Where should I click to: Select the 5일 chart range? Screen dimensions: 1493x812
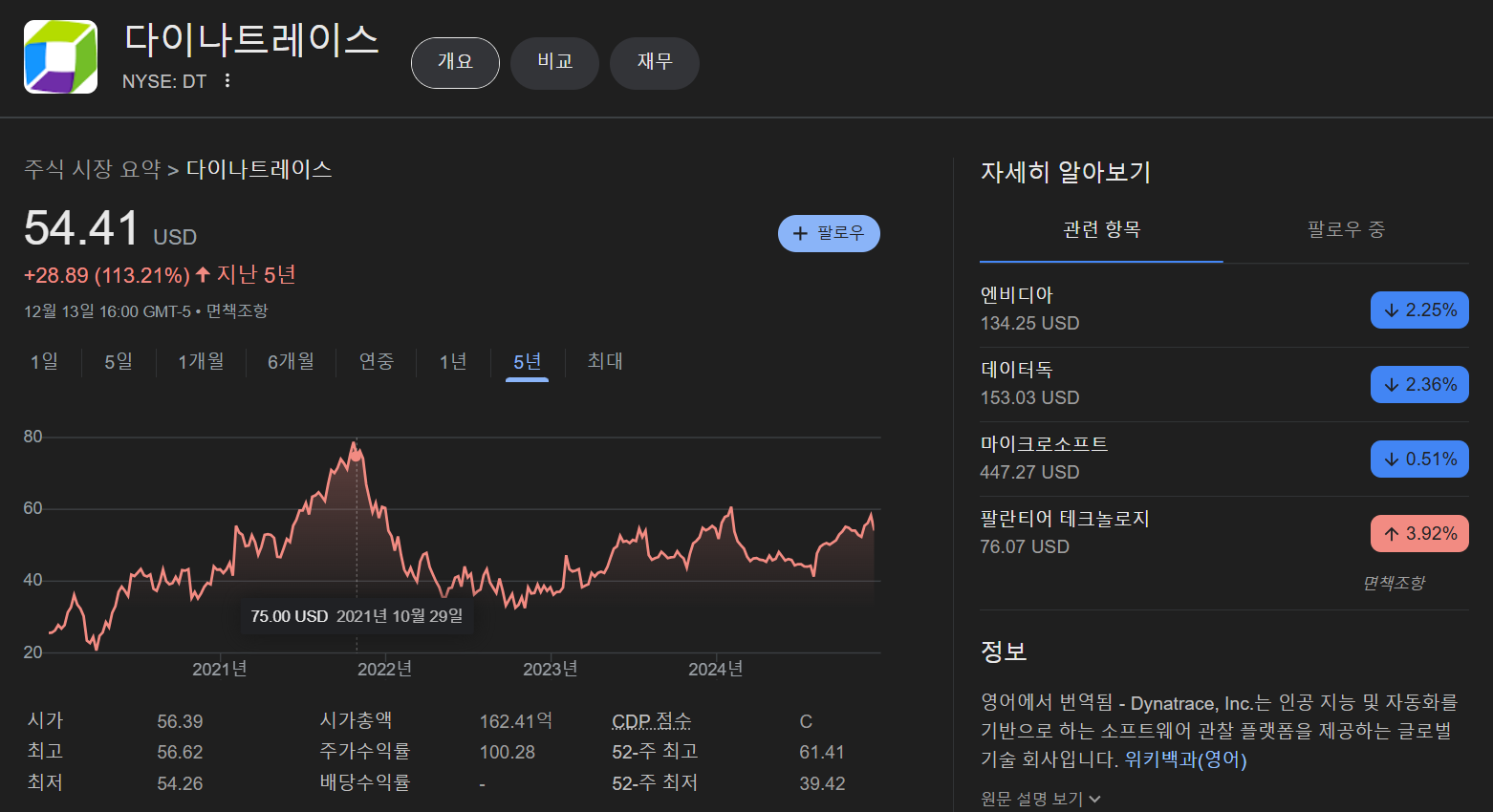pyautogui.click(x=119, y=362)
